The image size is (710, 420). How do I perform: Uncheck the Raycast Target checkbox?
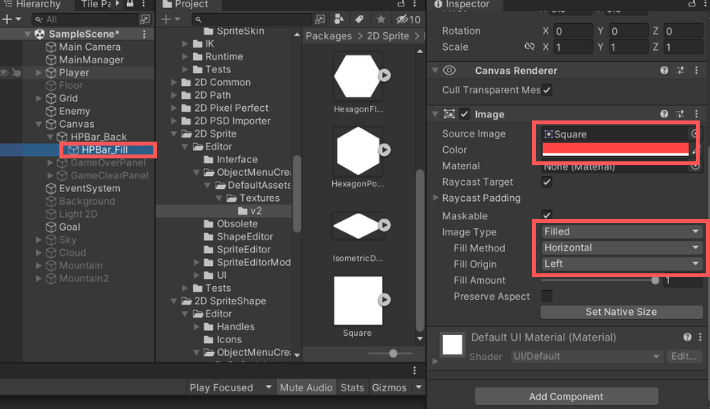pos(547,182)
